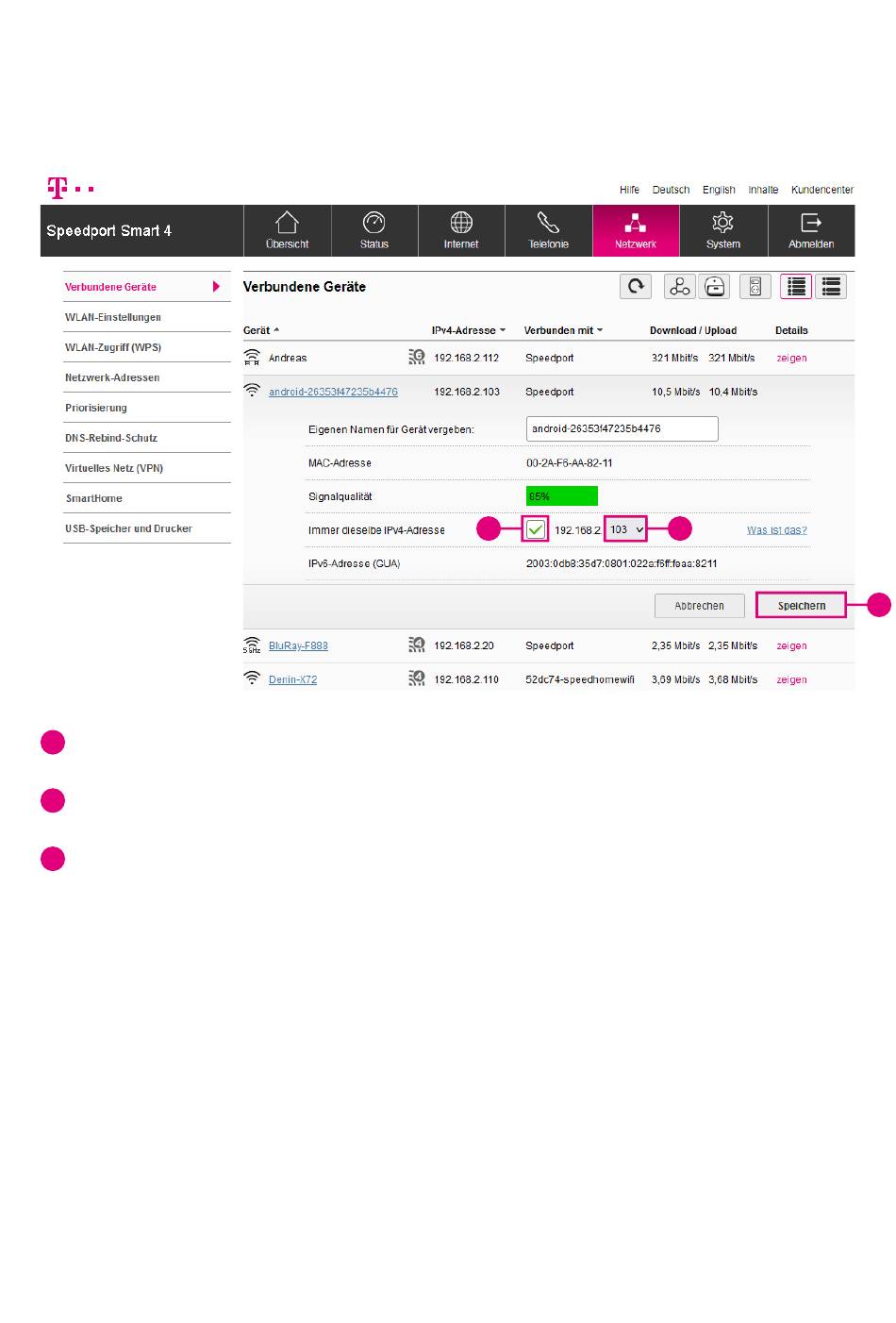The image size is (896, 1323).
Task: Click the router device filter icon
Action: (x=715, y=287)
